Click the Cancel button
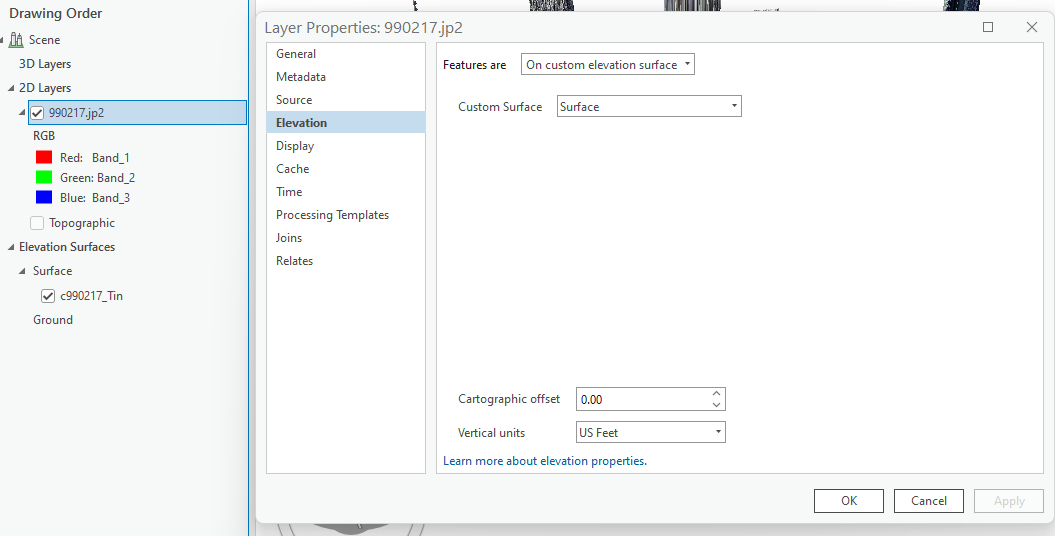Viewport: 1055px width, 536px height. click(928, 501)
